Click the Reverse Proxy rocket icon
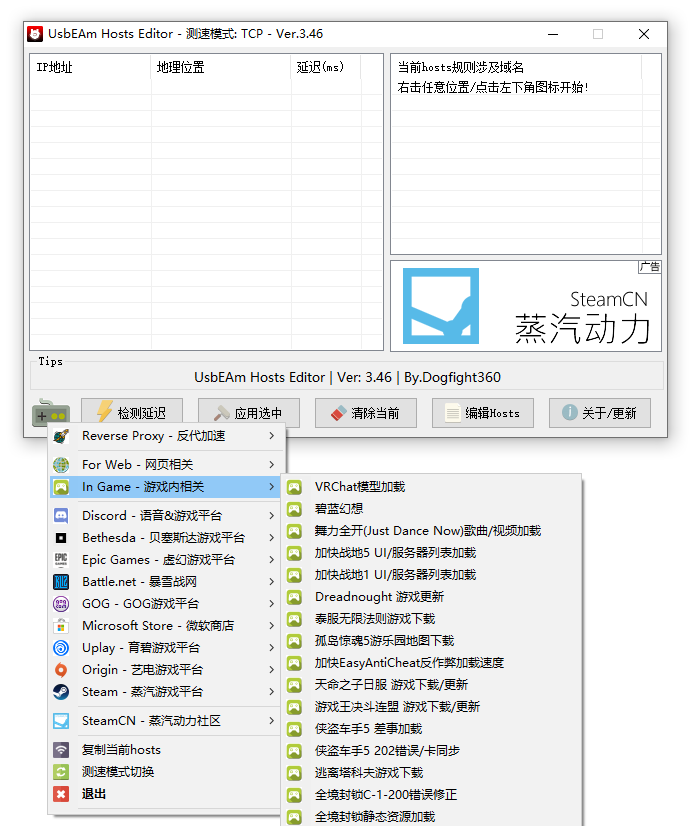695x826 pixels. tap(61, 436)
